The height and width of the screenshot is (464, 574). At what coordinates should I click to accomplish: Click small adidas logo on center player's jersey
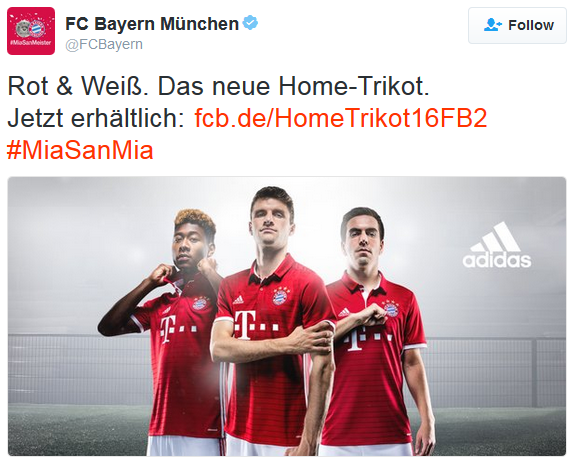click(238, 300)
